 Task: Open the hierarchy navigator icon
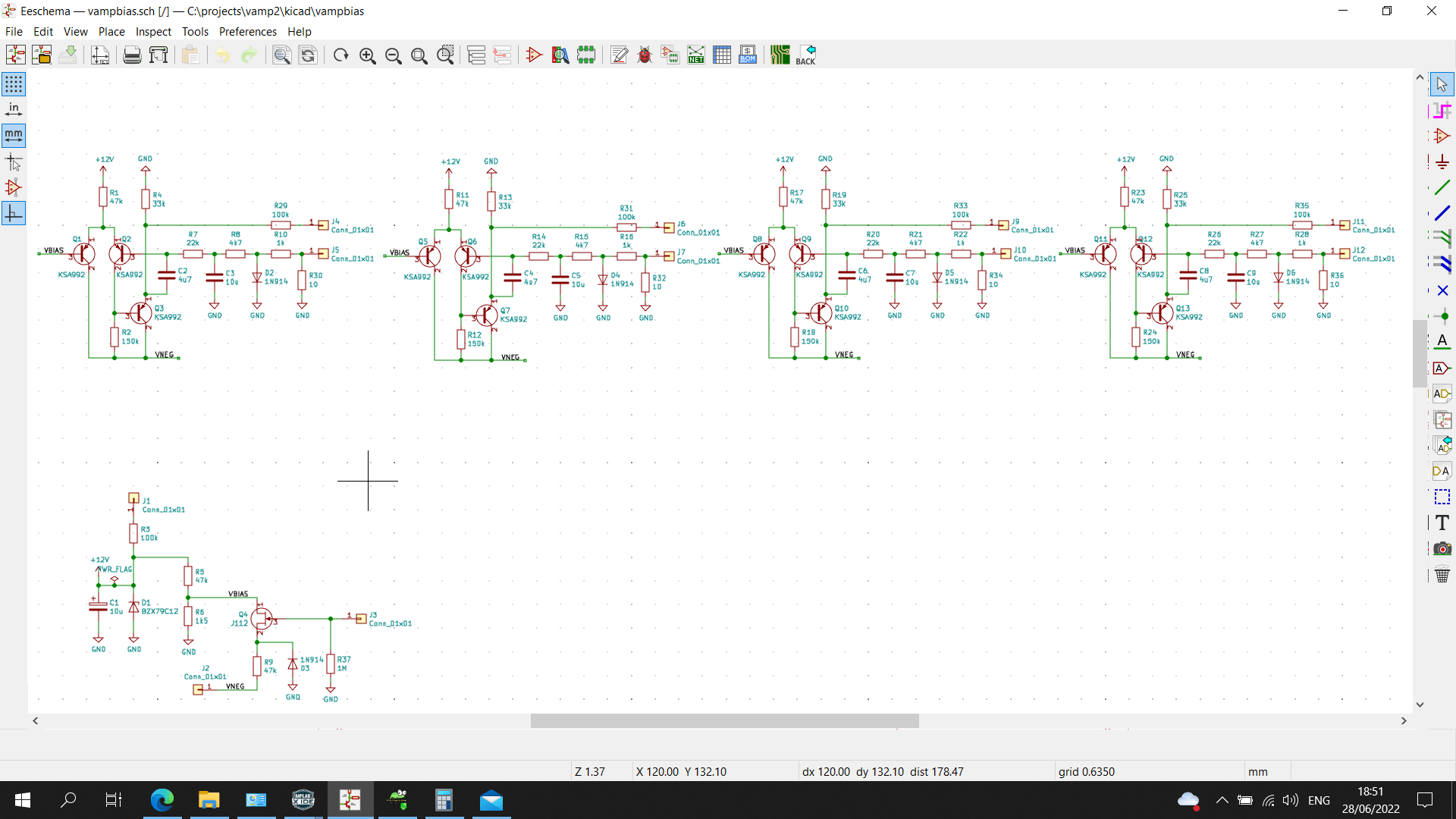pyautogui.click(x=476, y=55)
